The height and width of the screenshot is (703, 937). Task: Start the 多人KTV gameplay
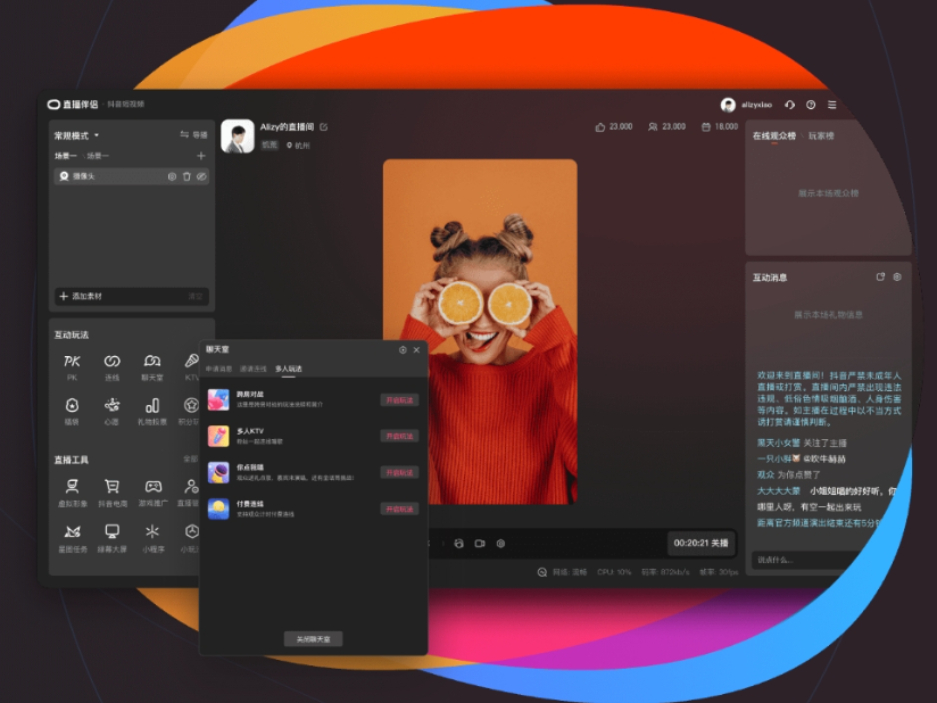[x=400, y=436]
